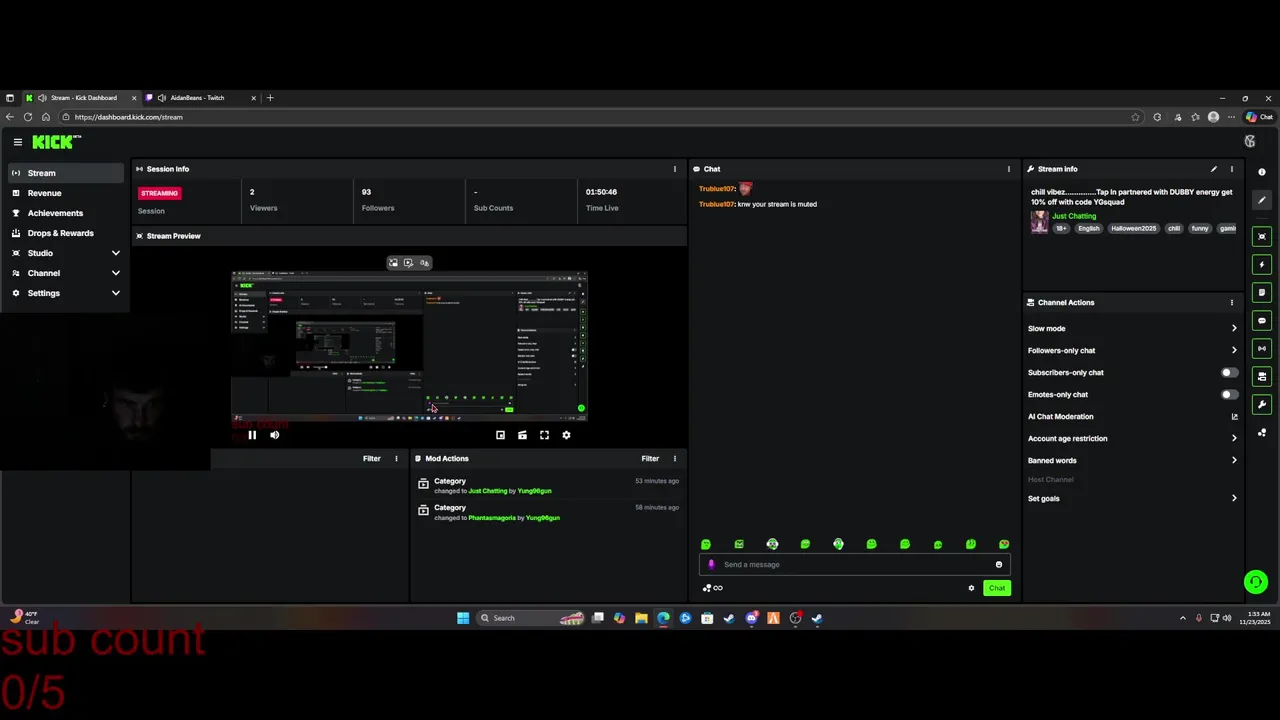1280x720 pixels.
Task: Click the browser address bar
Action: click(x=600, y=117)
